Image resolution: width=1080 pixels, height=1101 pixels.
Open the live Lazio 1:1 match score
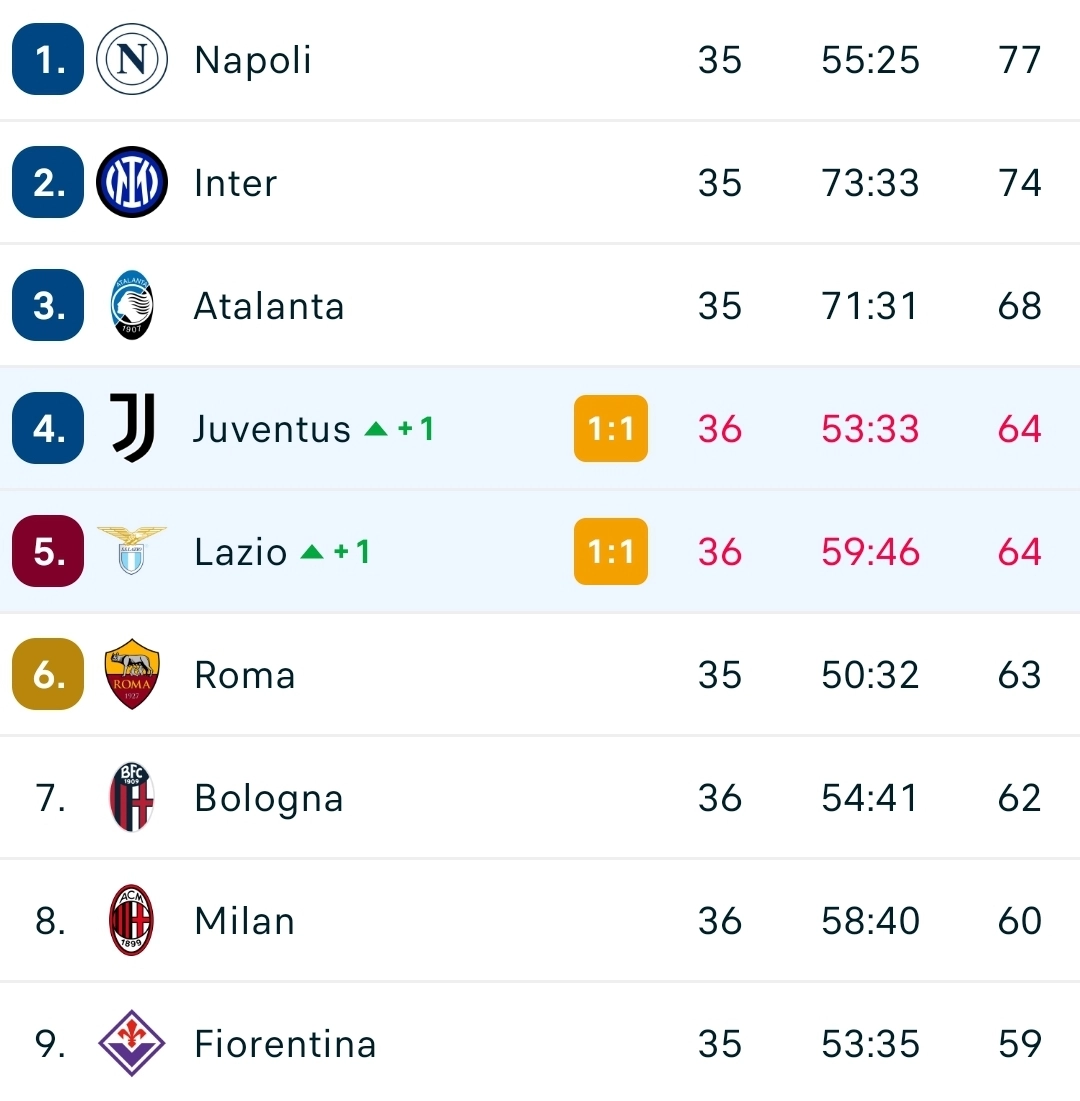point(610,551)
